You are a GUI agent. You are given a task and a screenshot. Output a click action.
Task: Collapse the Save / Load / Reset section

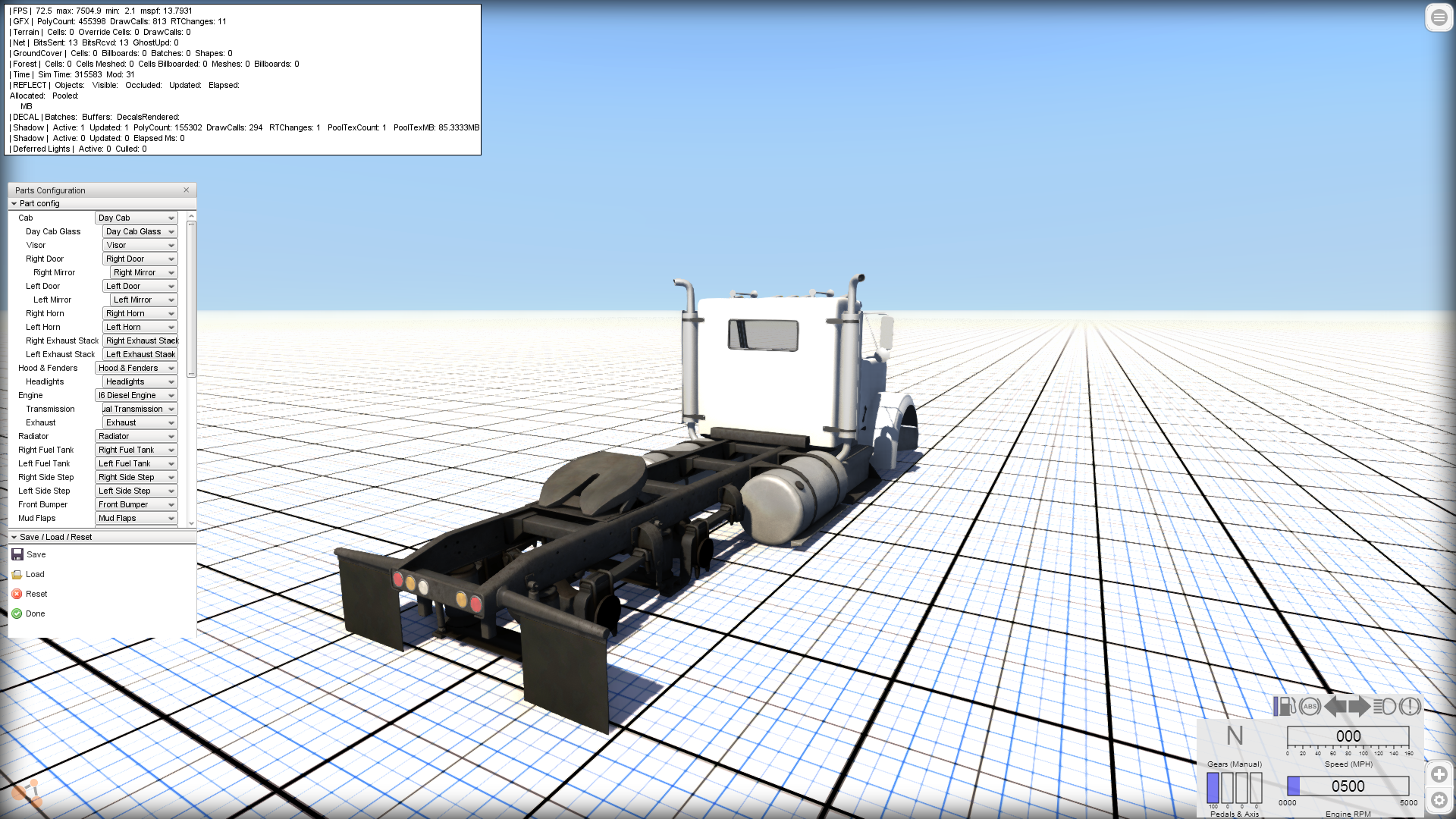tap(14, 537)
